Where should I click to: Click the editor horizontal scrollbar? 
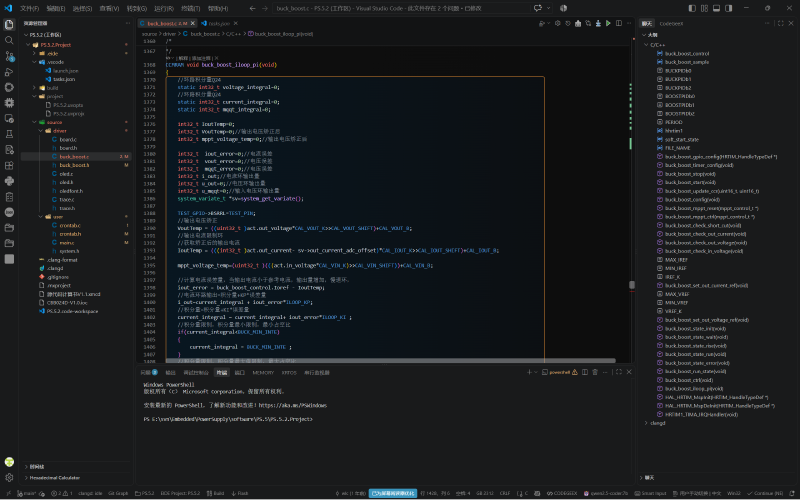coord(390,361)
